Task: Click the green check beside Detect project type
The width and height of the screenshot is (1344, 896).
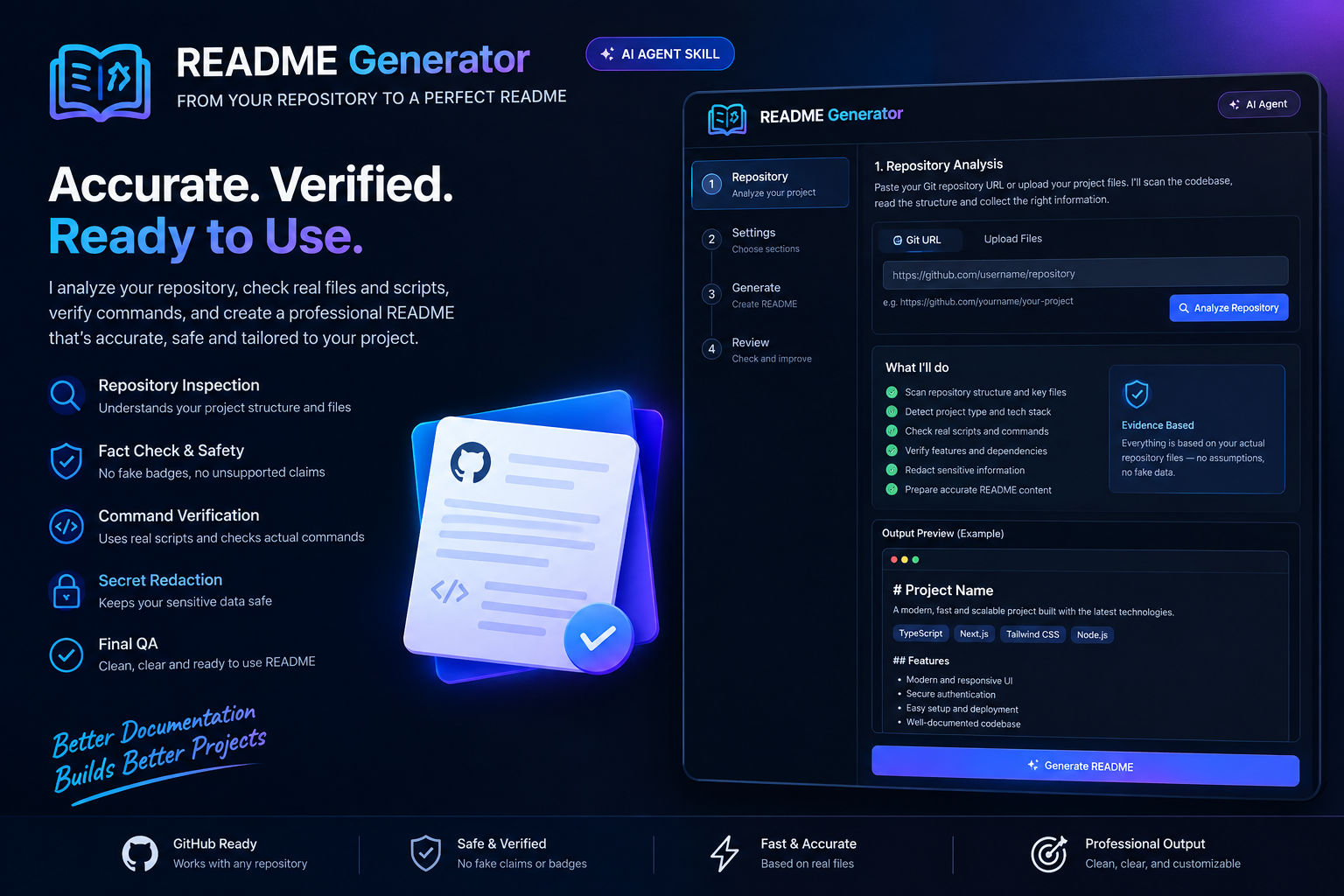Action: [x=892, y=411]
